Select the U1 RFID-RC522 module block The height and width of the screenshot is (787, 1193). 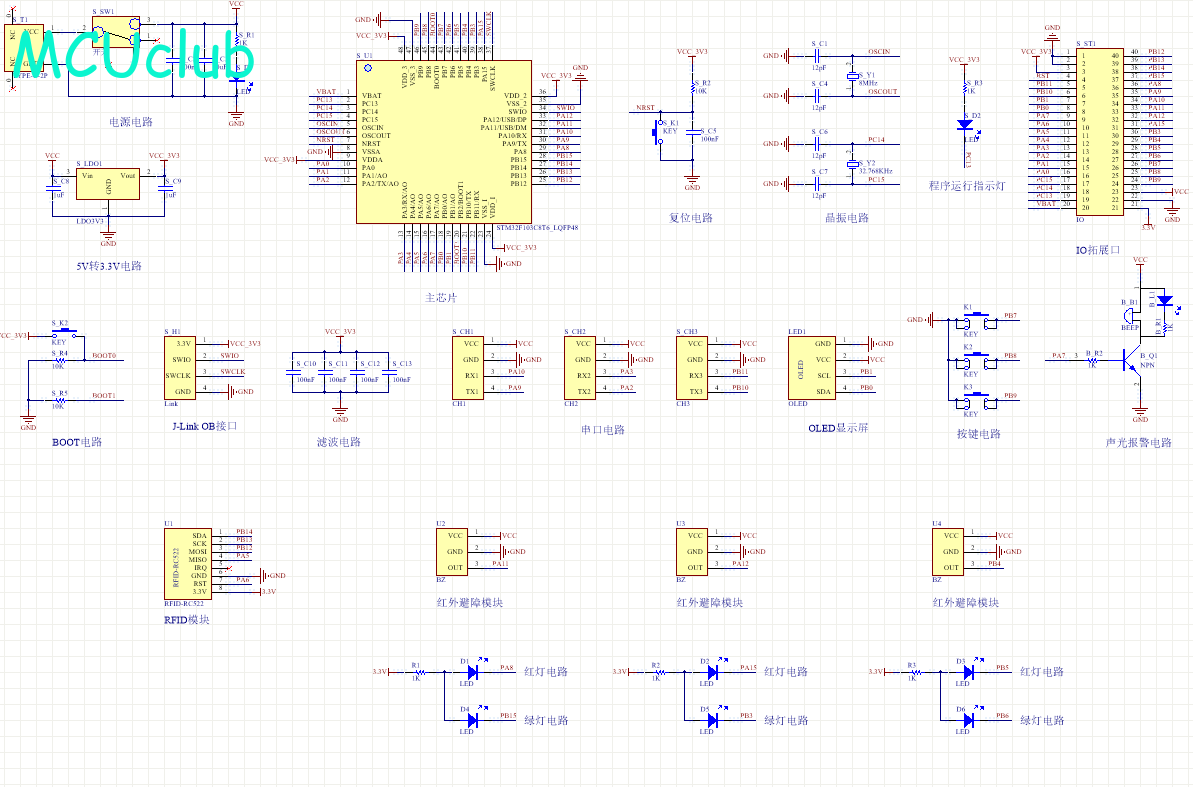[187, 563]
